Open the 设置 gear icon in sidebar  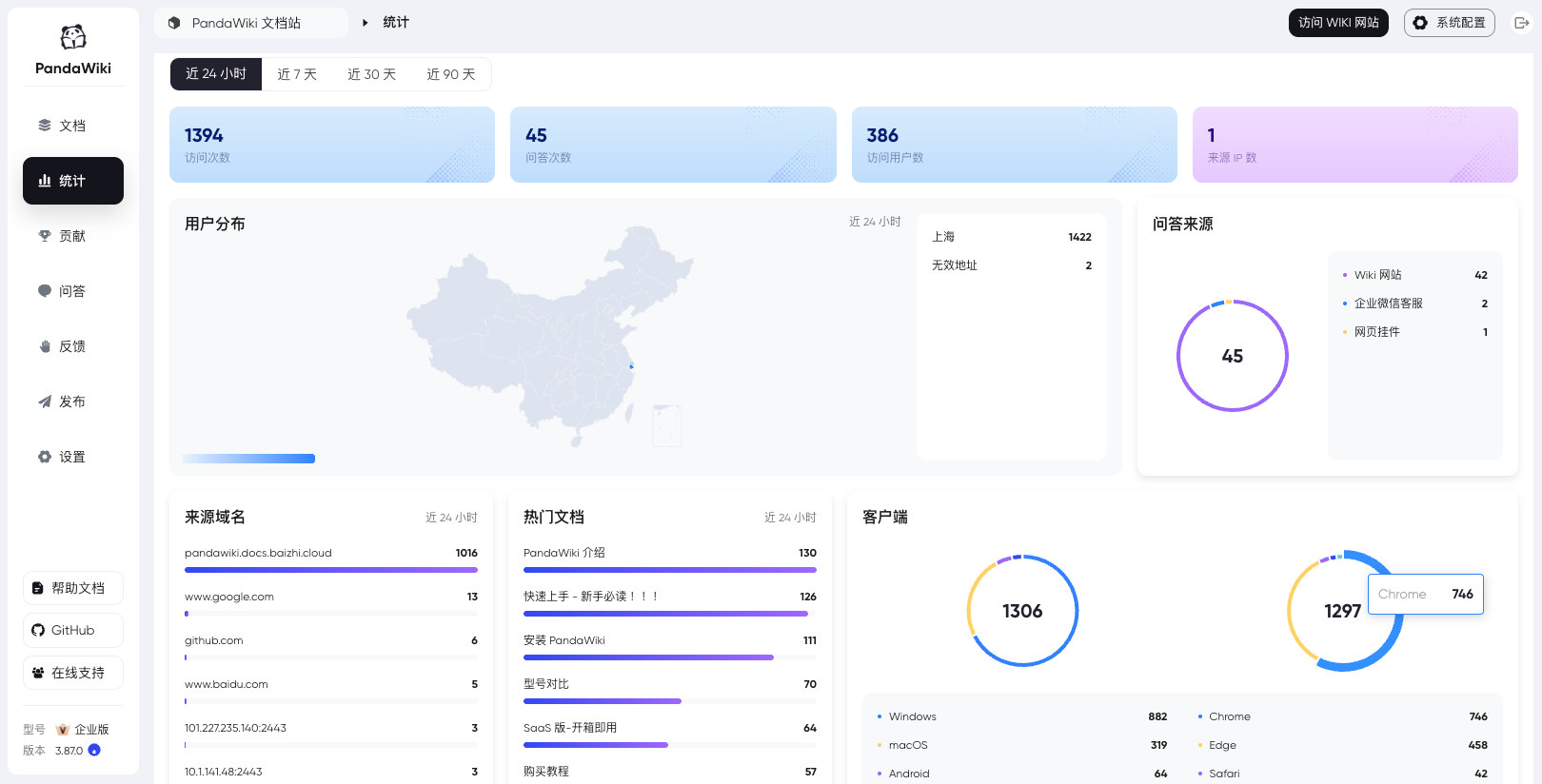[x=45, y=457]
